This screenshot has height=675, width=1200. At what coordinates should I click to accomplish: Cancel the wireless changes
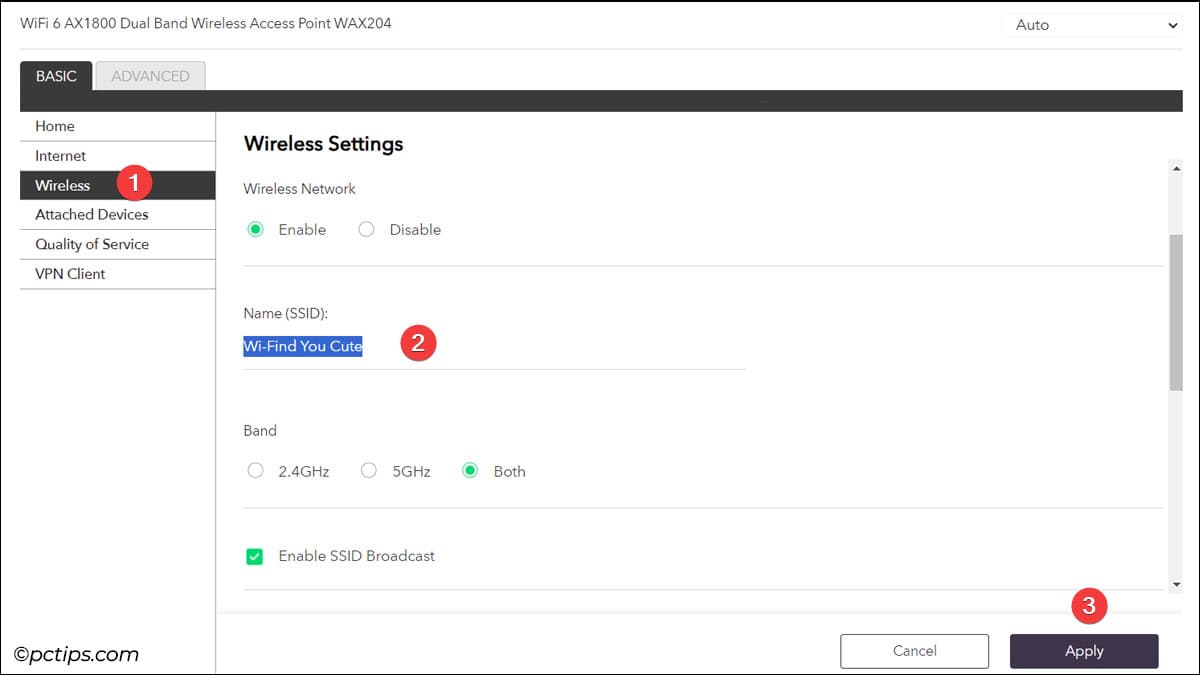[x=914, y=651]
